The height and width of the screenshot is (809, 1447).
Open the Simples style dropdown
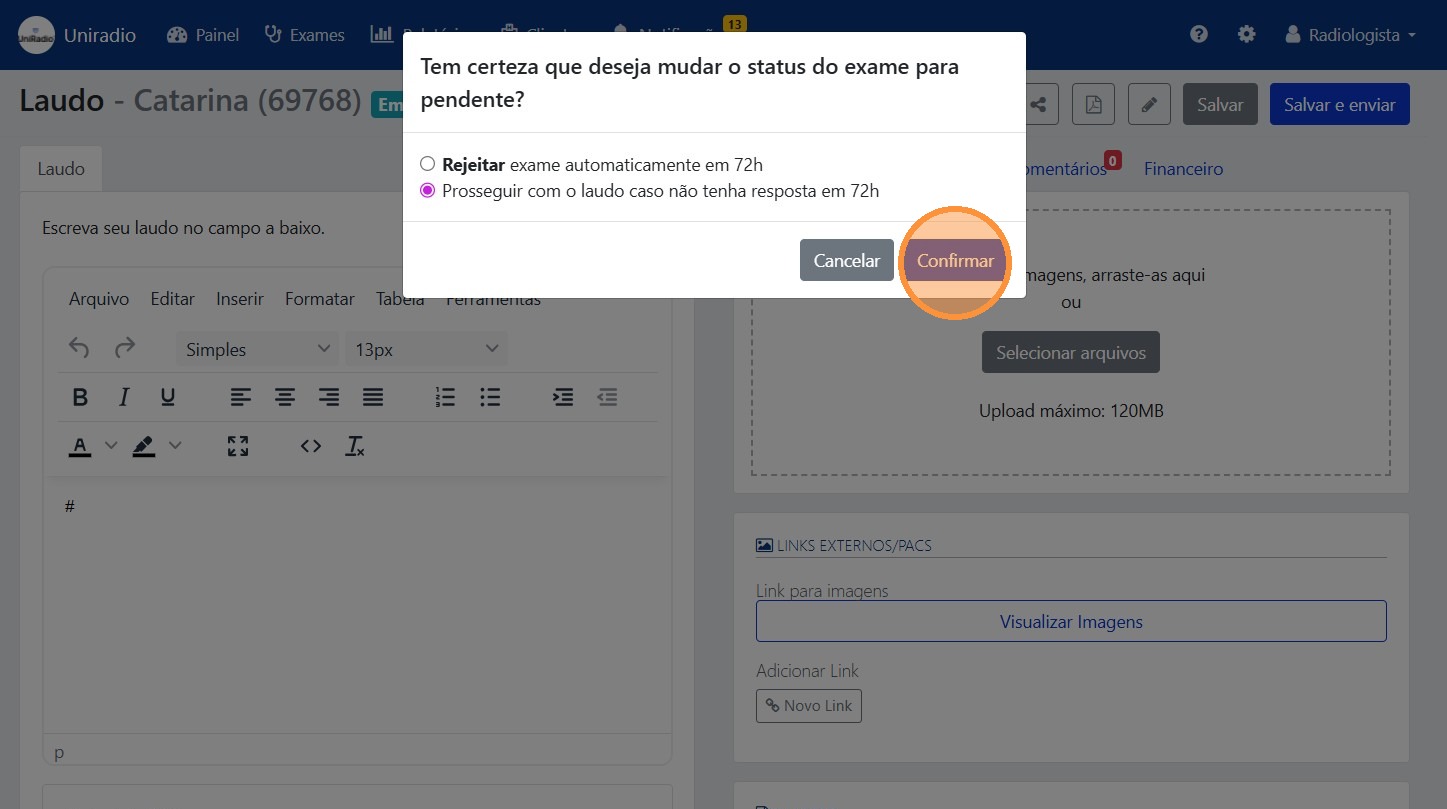point(256,348)
